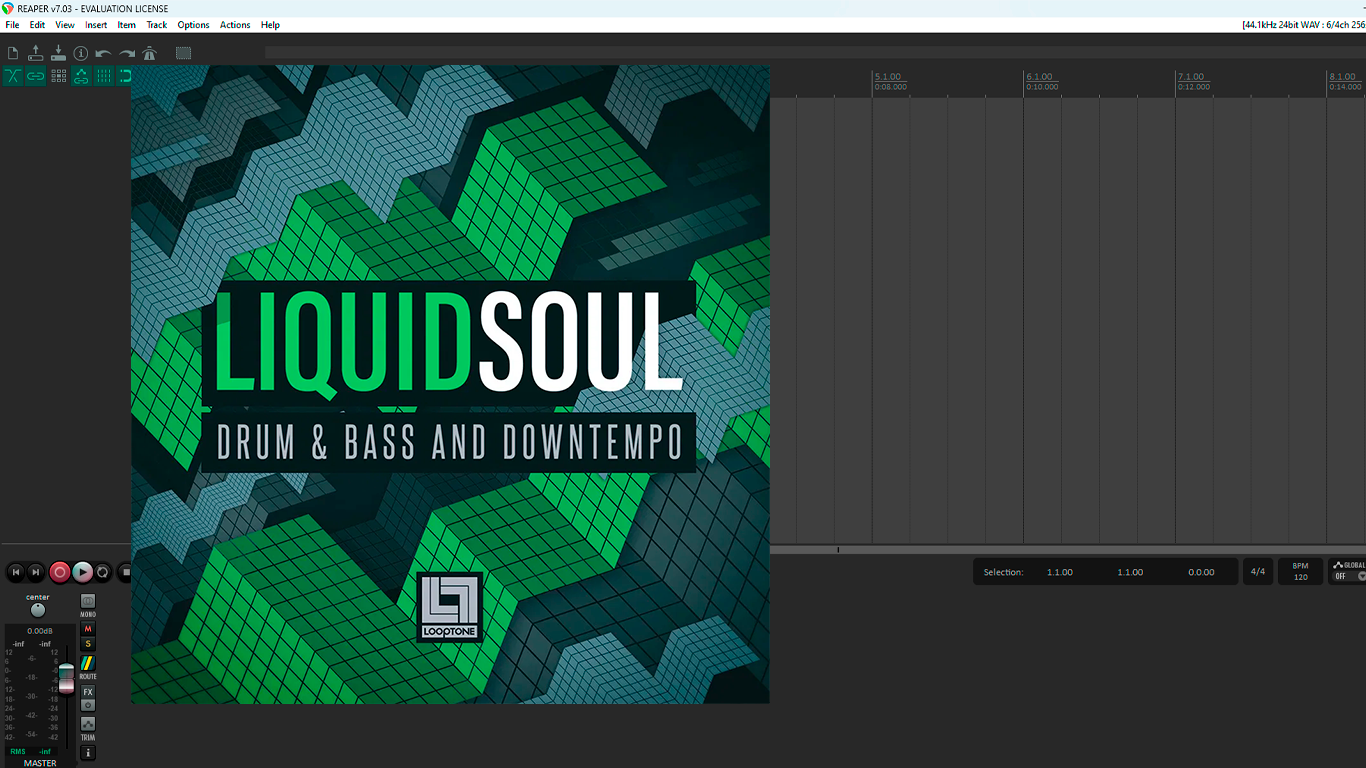Start recording with the red record button
This screenshot has height=768, width=1366.
coord(60,572)
